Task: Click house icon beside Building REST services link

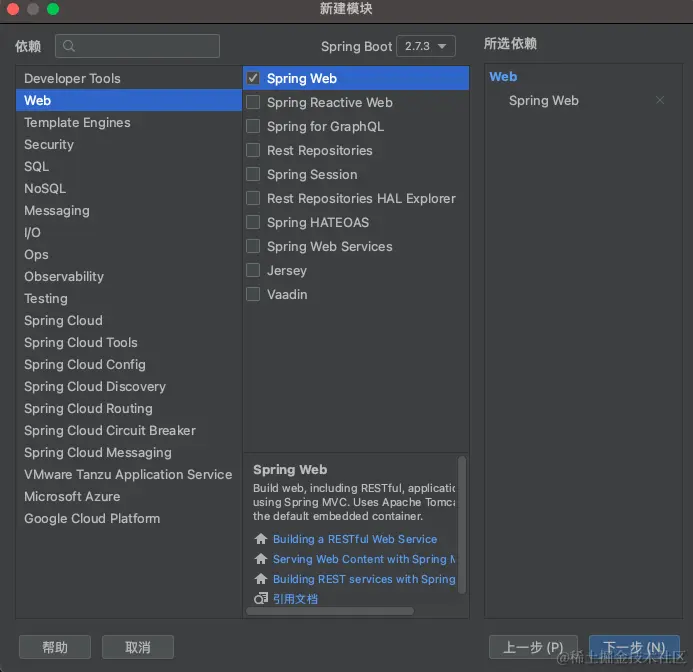Action: click(261, 579)
